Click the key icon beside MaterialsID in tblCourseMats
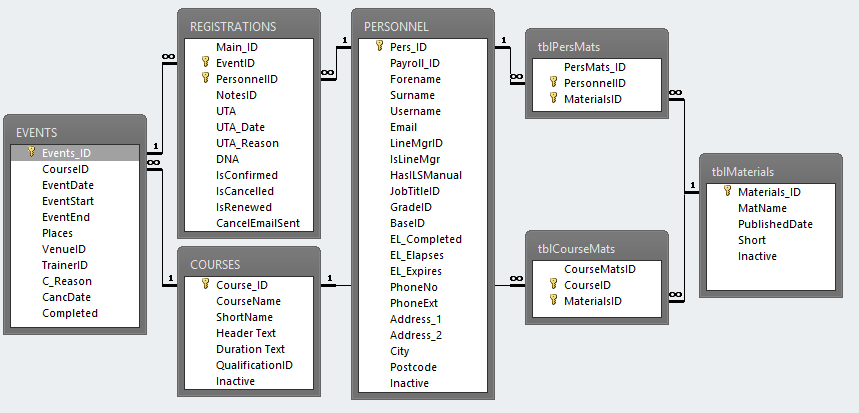859x413 pixels. click(554, 301)
